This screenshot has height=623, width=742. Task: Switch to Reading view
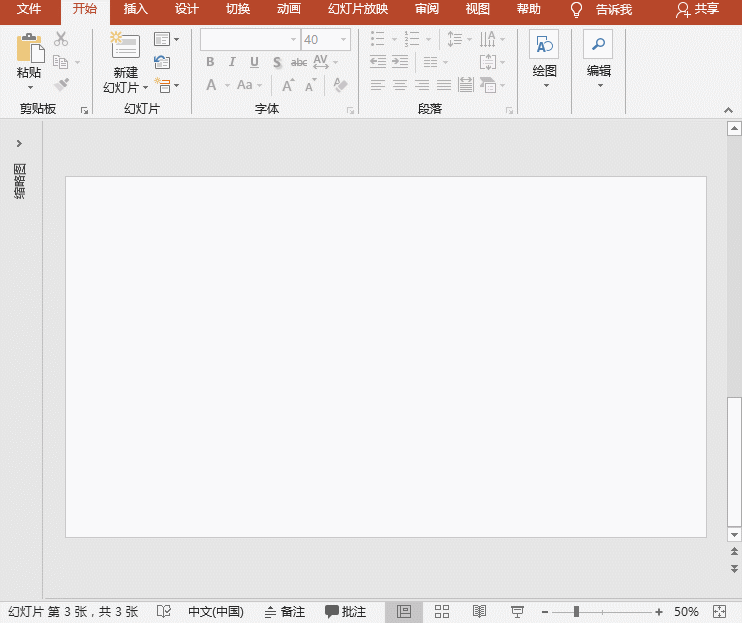click(x=479, y=612)
